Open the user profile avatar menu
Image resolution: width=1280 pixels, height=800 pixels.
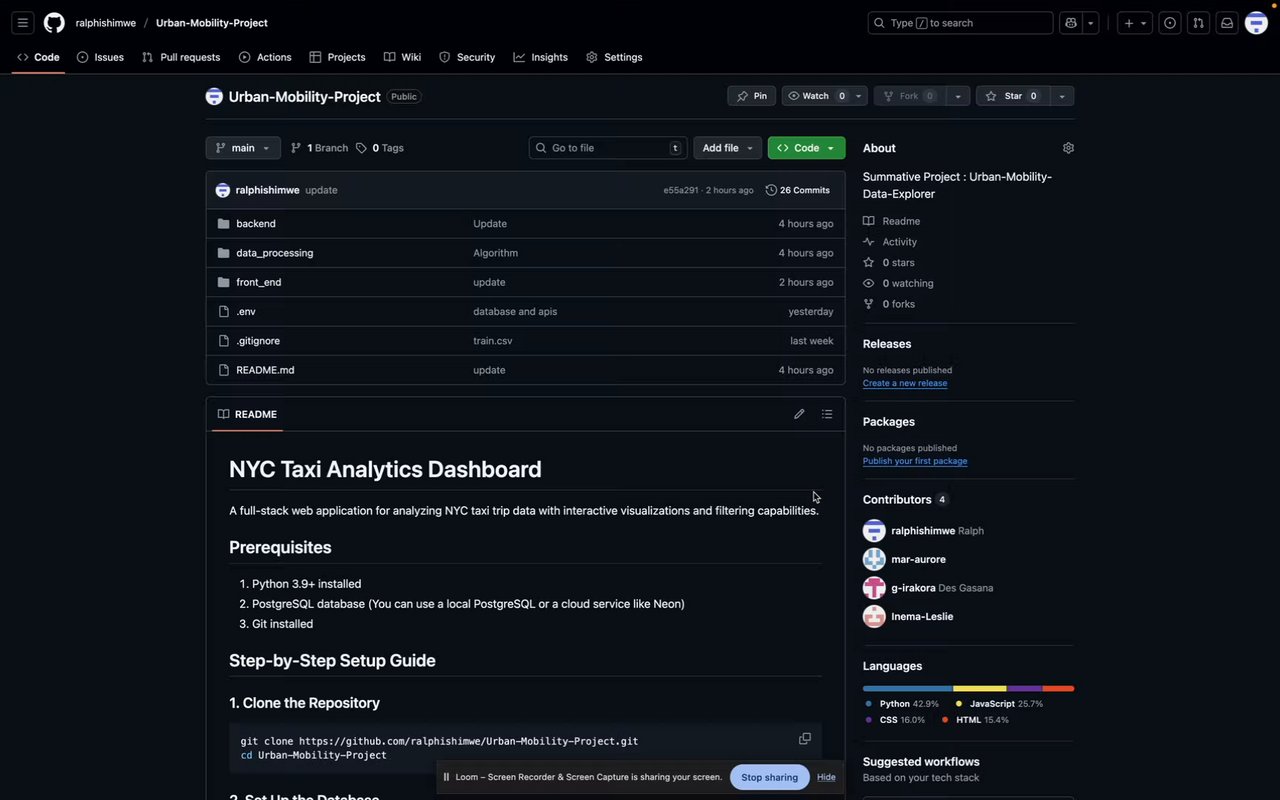(x=1256, y=23)
